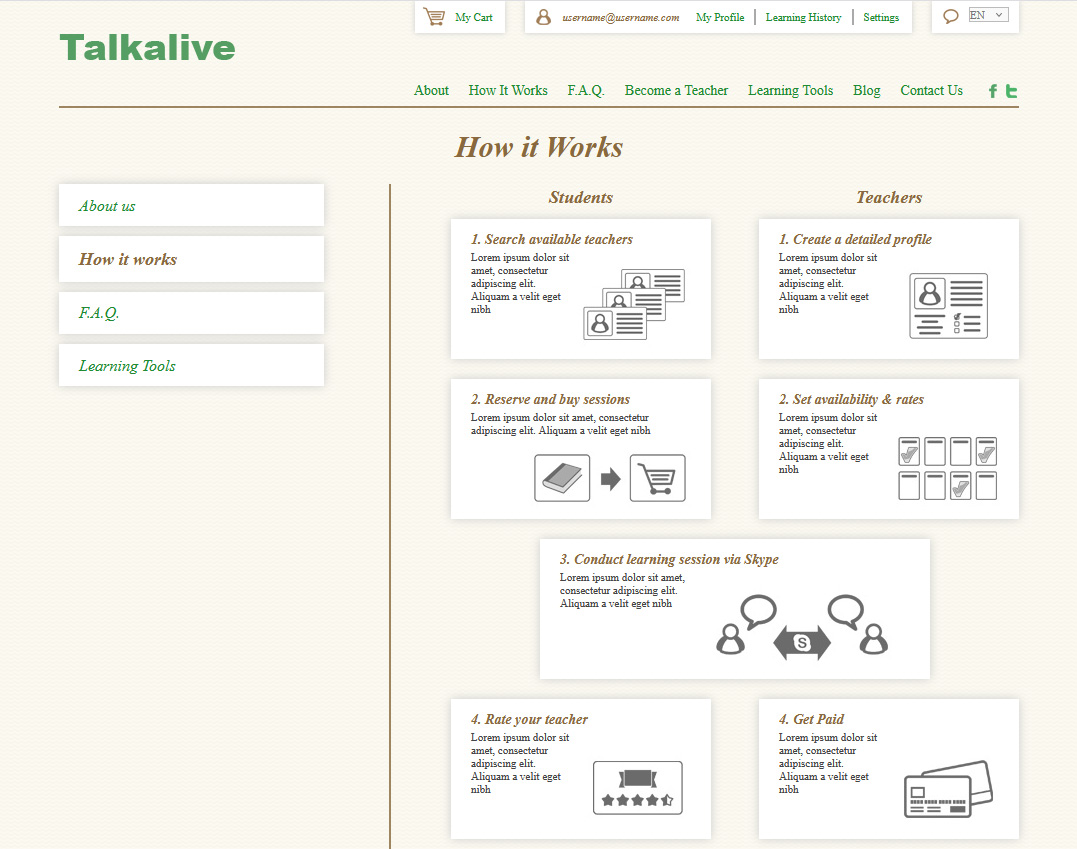This screenshot has height=849, width=1077.
Task: Go to the Blog menu item
Action: pos(866,90)
